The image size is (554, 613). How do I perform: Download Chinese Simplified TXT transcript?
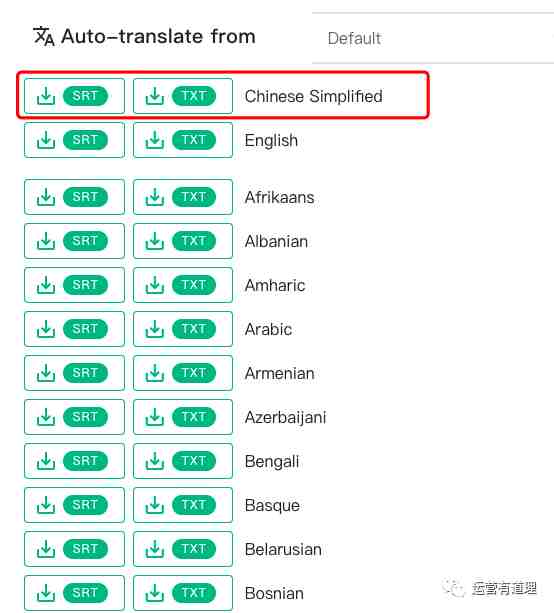(183, 96)
